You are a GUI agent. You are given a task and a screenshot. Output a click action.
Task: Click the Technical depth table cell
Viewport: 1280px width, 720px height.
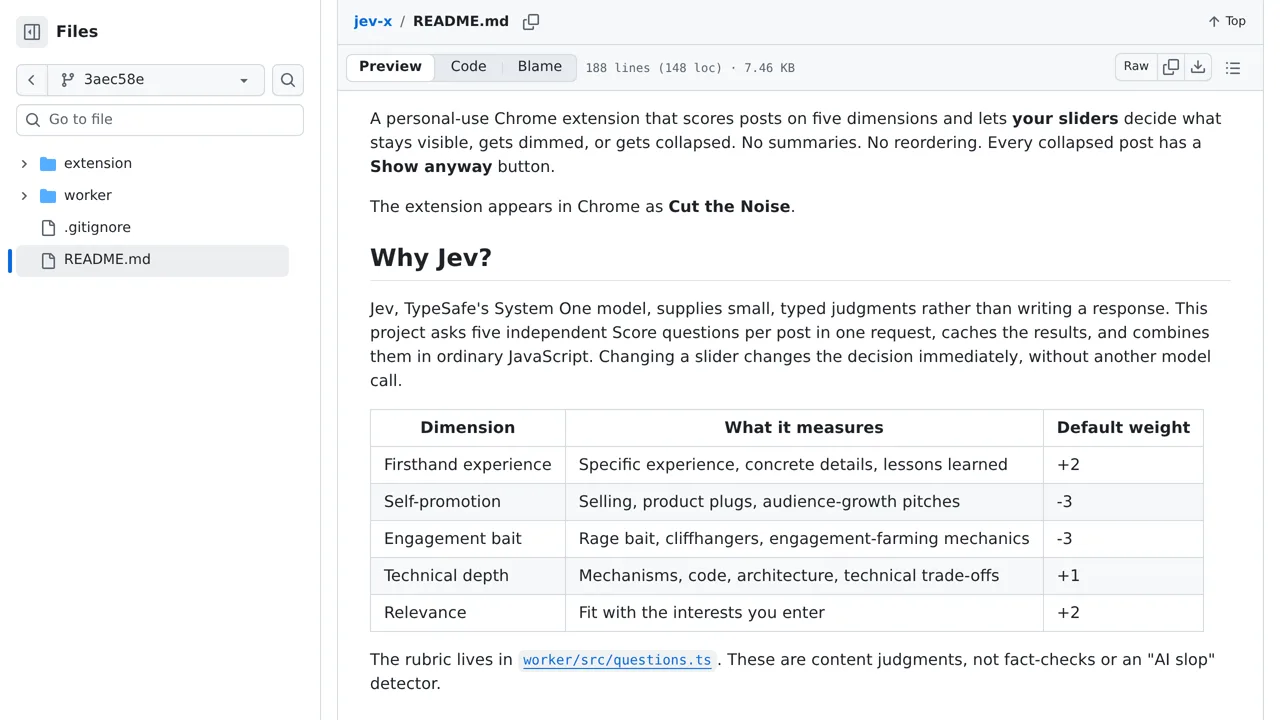(468, 576)
